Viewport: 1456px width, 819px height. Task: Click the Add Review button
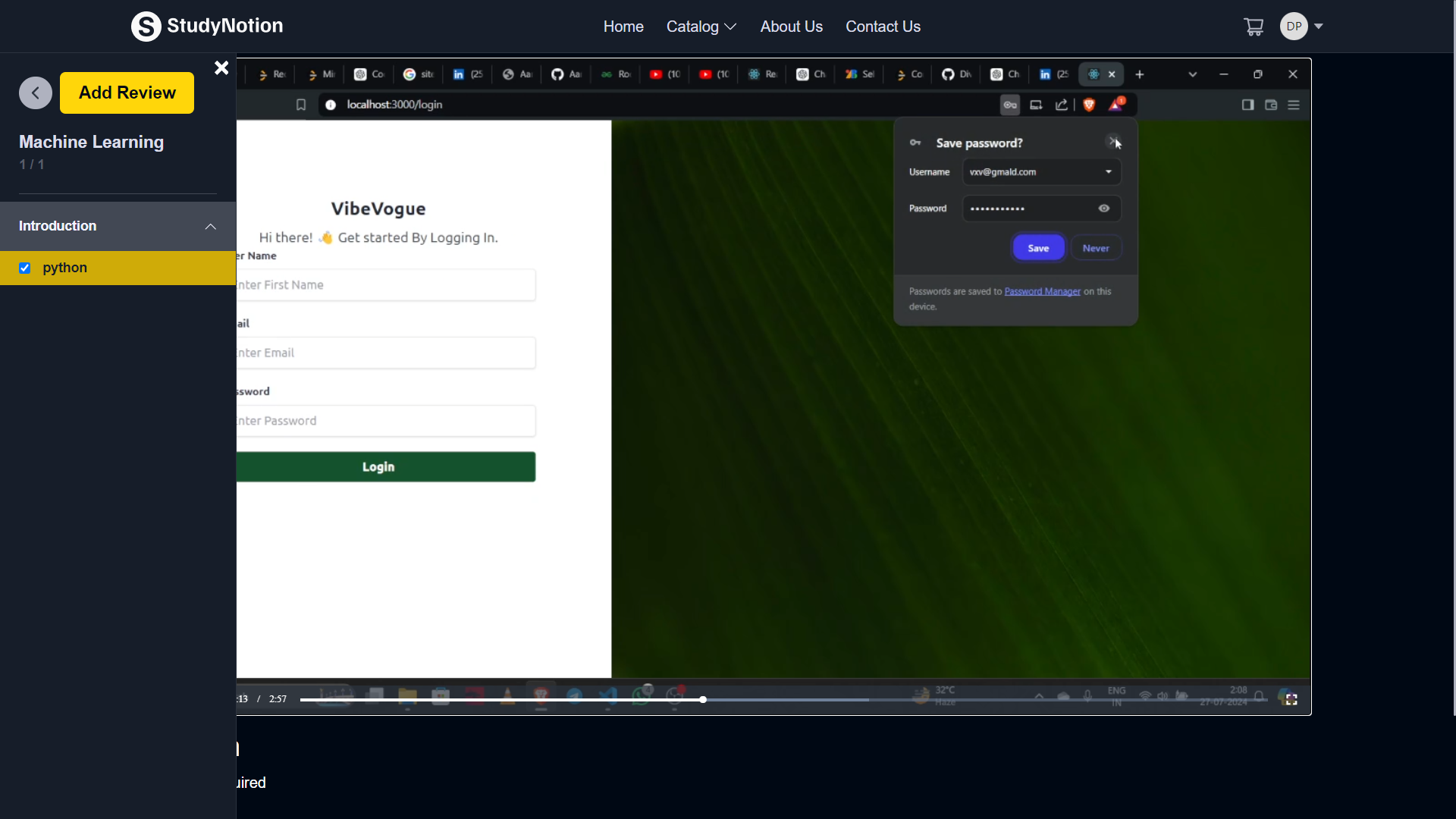[127, 93]
